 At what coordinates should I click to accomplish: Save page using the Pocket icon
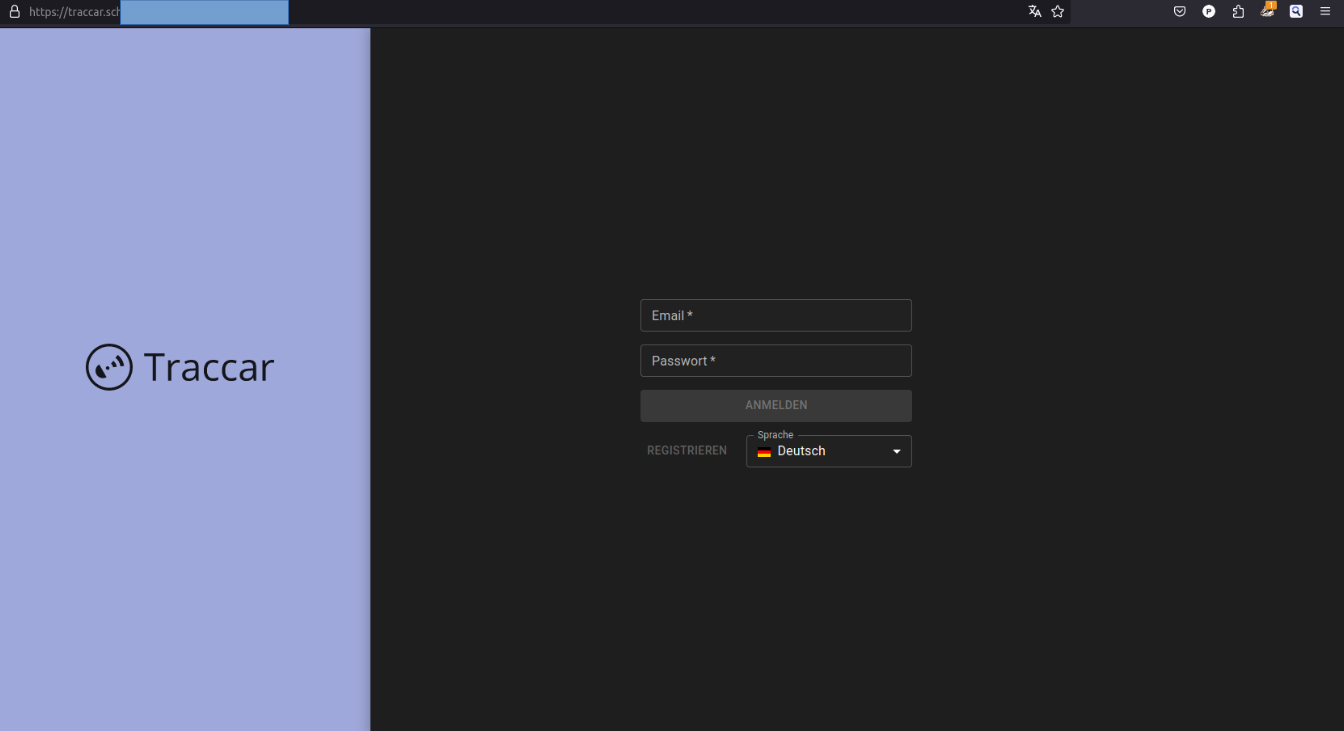point(1180,12)
